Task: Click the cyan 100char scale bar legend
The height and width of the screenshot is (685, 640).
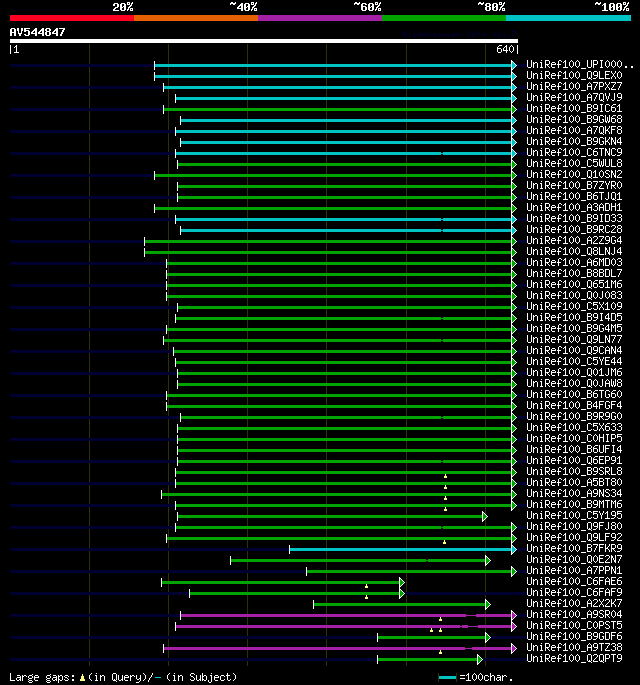Action: point(447,678)
